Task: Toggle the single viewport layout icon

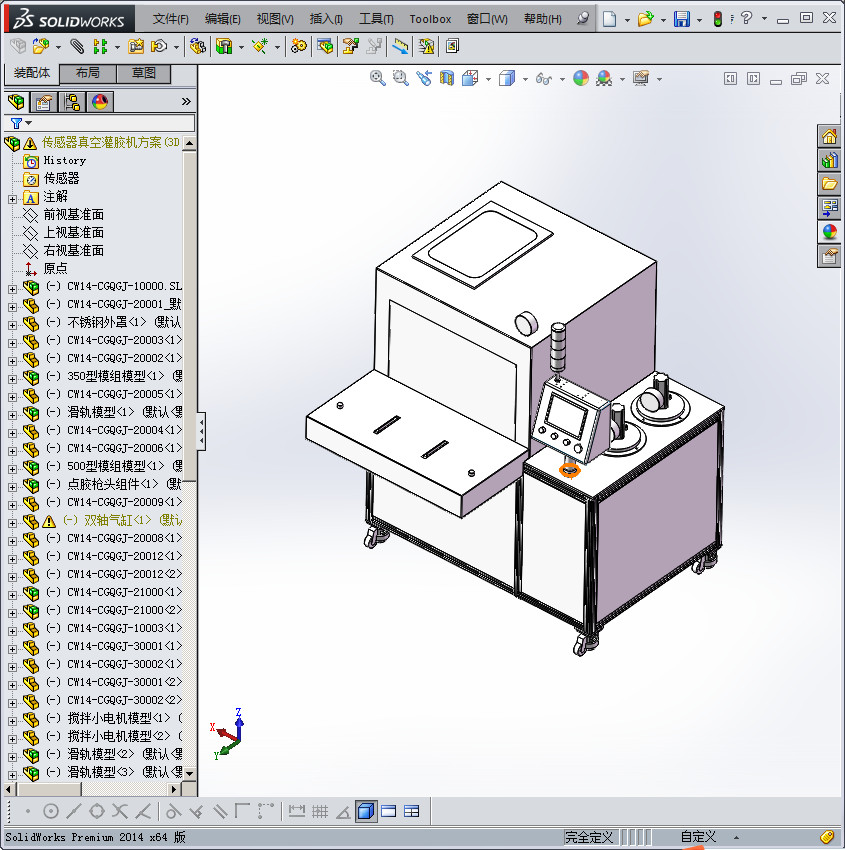Action: pos(389,812)
